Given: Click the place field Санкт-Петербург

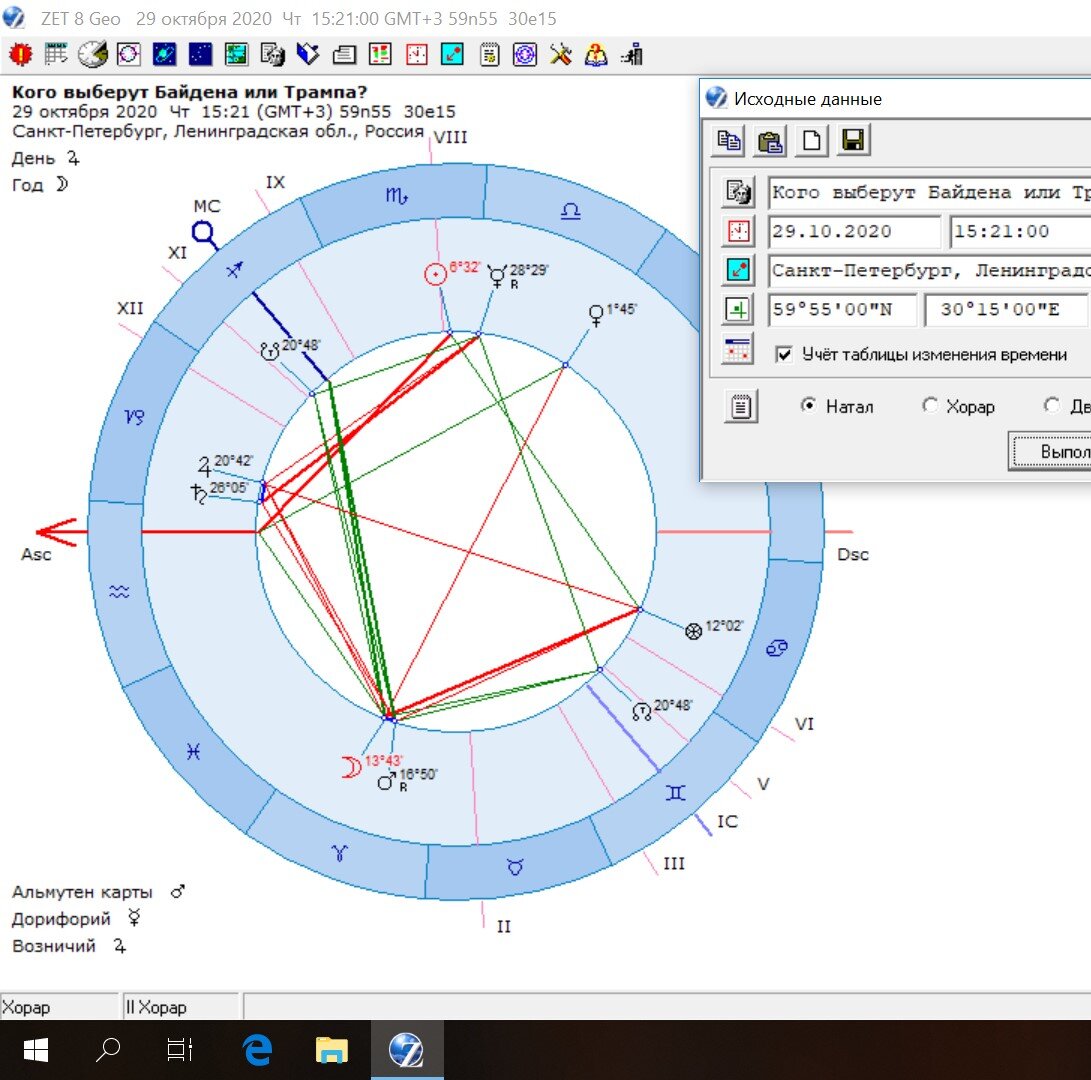Looking at the screenshot, I should [930, 271].
